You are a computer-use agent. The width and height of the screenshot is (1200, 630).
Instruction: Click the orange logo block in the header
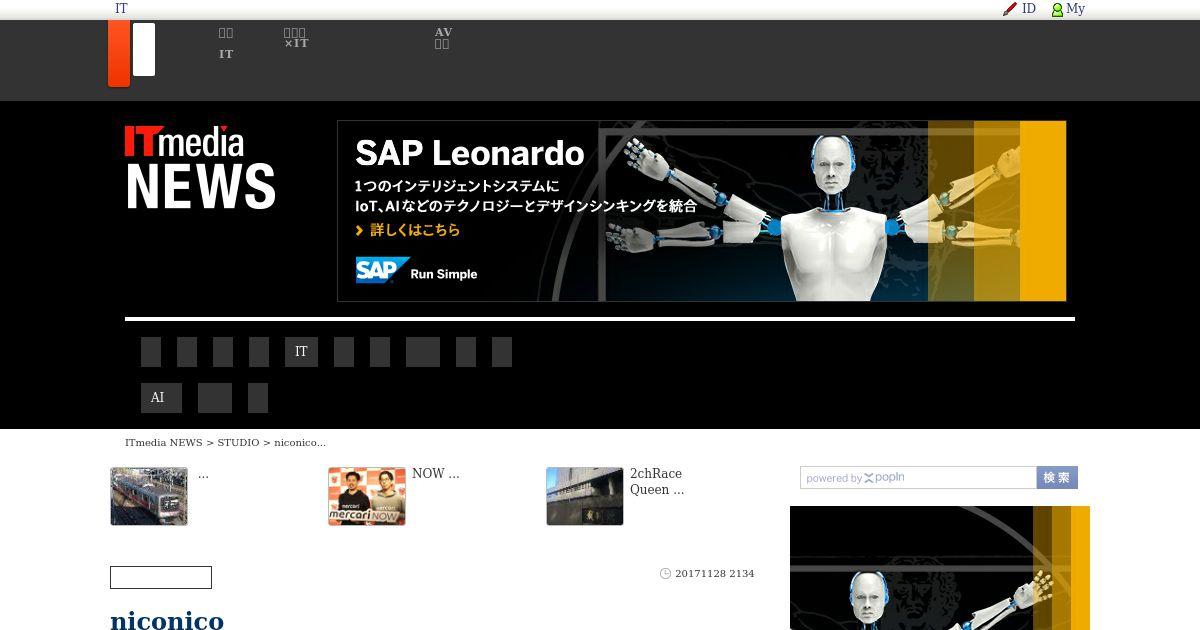(x=119, y=53)
